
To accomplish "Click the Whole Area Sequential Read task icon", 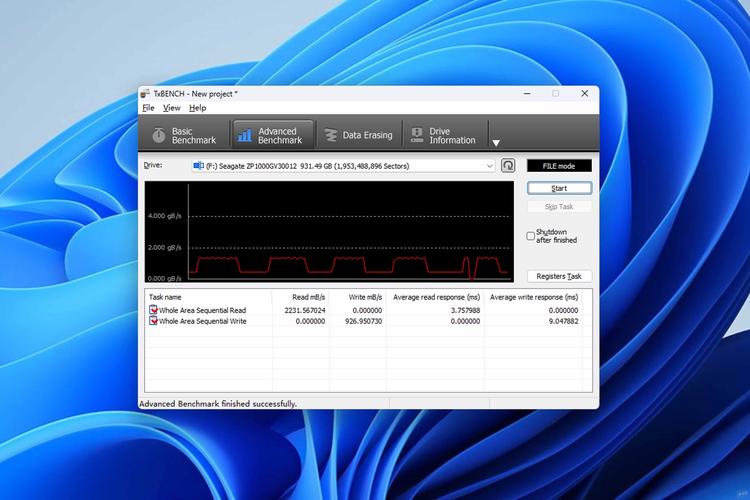I will [x=153, y=310].
